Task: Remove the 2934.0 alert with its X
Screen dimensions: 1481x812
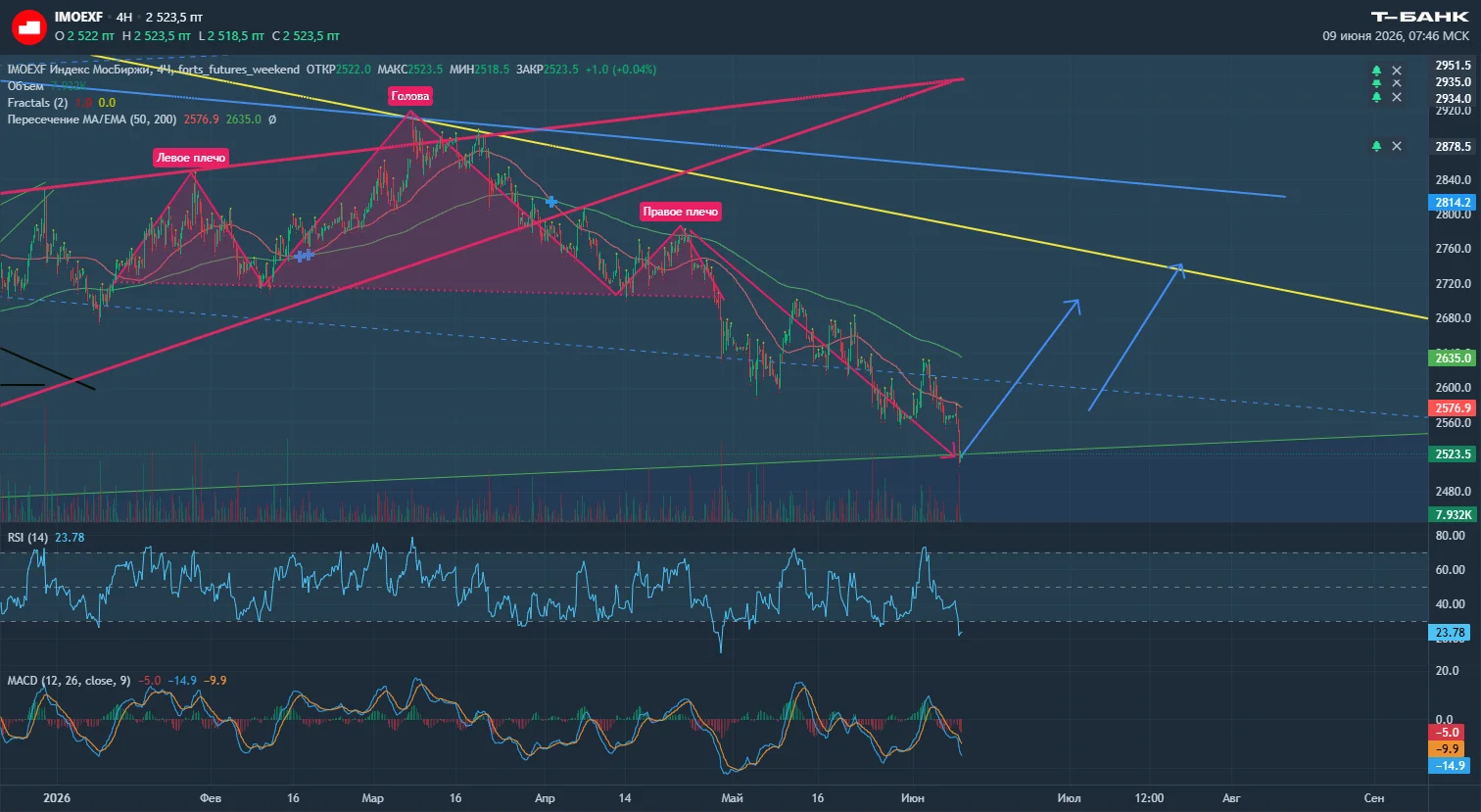Action: (1397, 97)
